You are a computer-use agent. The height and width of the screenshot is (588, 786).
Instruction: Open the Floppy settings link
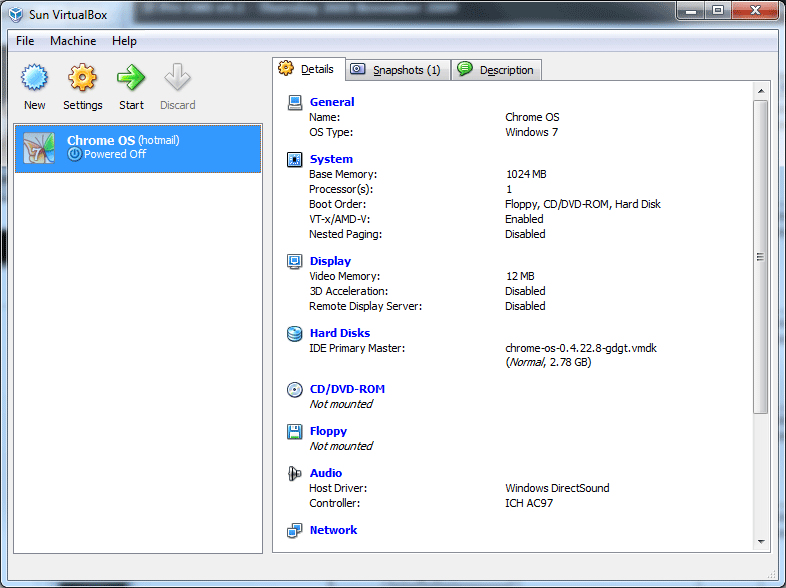pos(328,432)
